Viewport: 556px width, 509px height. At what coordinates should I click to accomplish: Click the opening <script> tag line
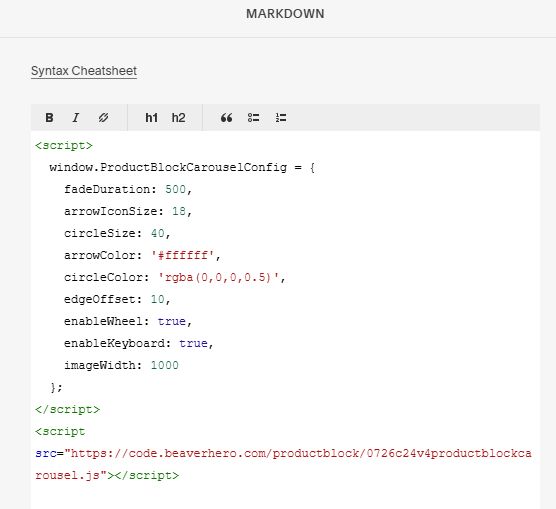[x=64, y=145]
